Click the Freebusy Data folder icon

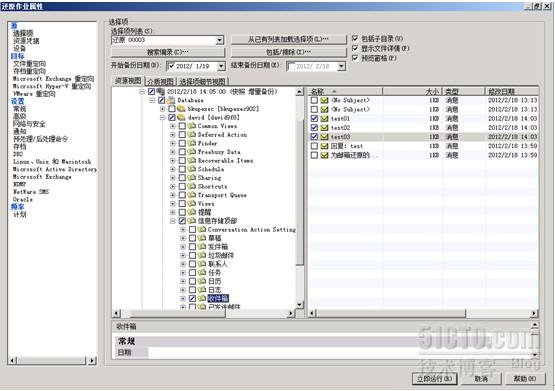click(x=191, y=152)
